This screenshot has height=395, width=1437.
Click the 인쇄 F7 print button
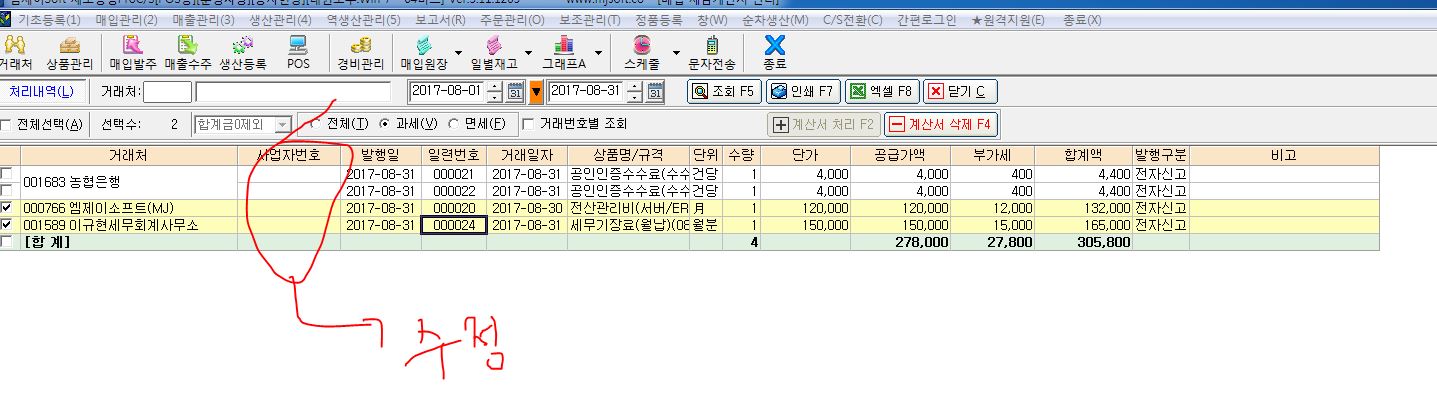click(803, 92)
